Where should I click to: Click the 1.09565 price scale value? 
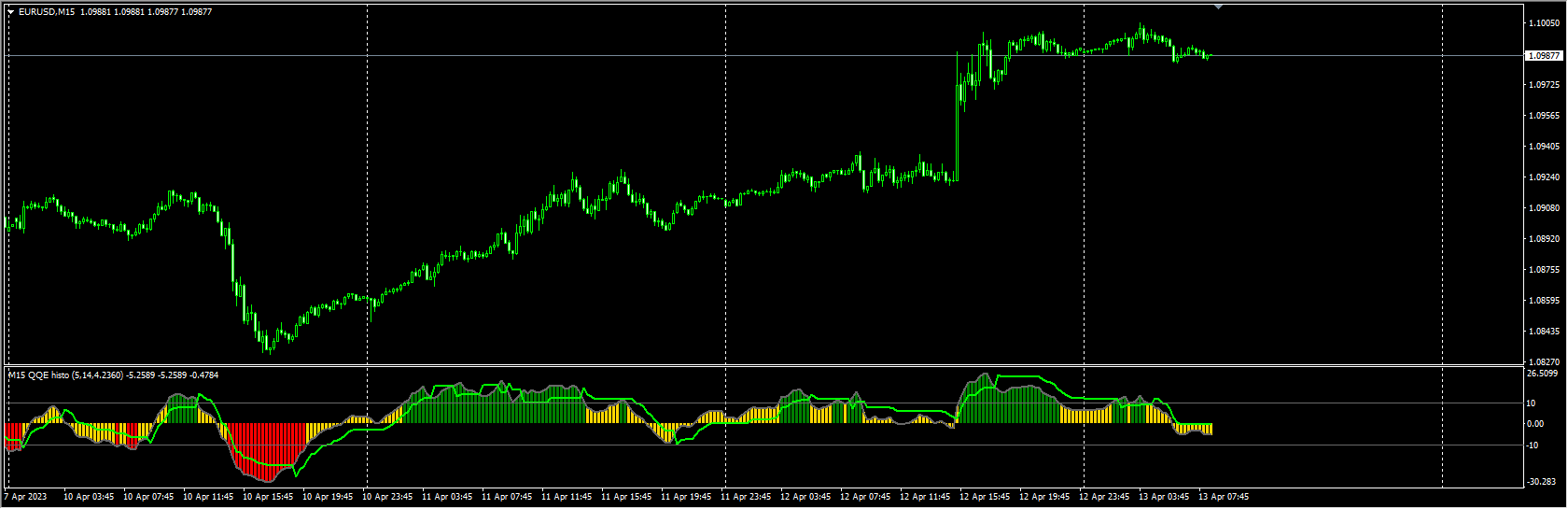(x=1545, y=116)
